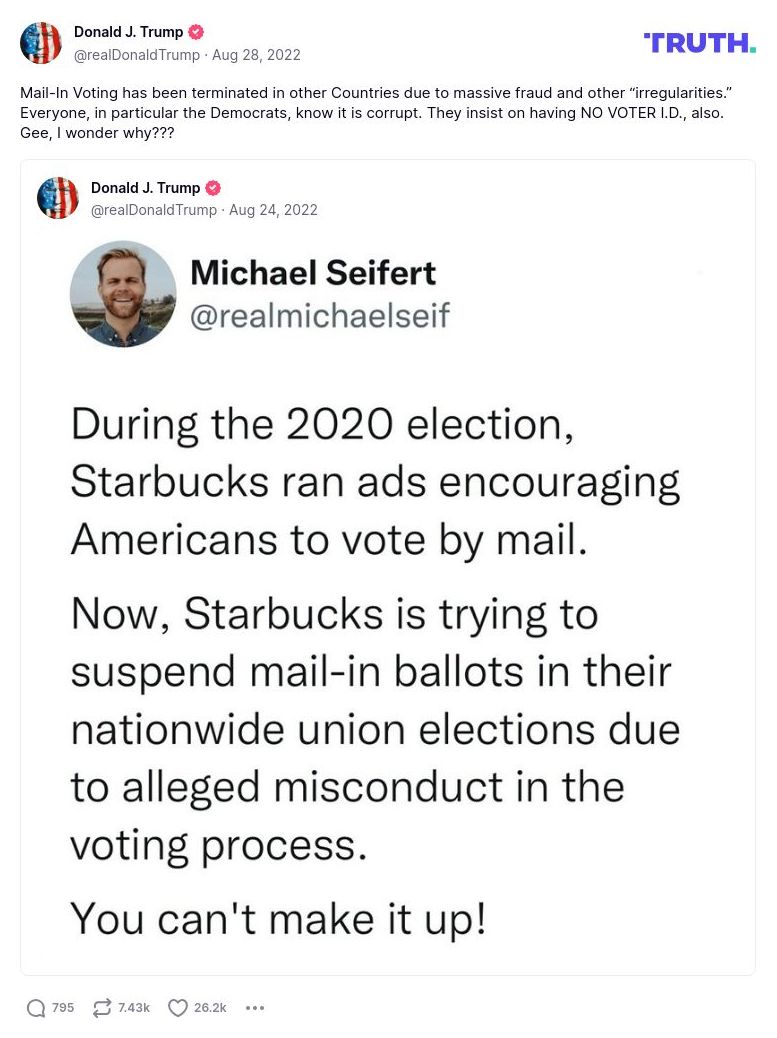Open Donald J. Trump name in quoted post

(x=145, y=188)
